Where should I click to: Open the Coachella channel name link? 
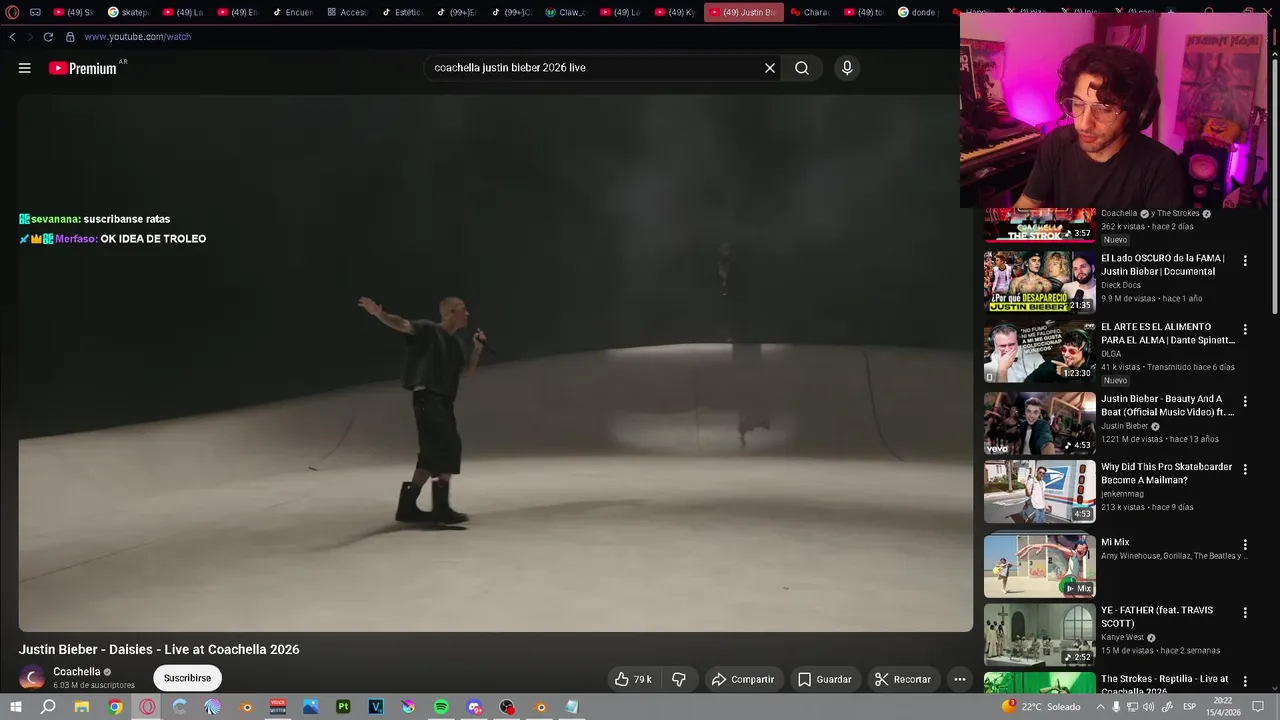pos(77,672)
